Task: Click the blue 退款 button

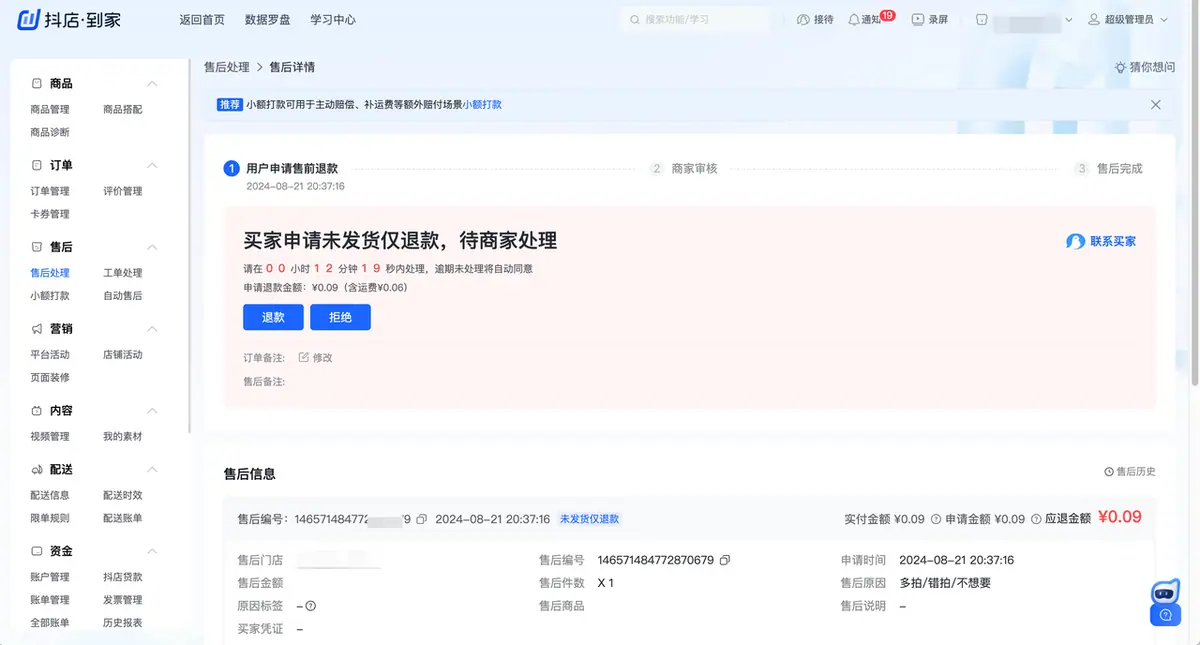Action: tap(273, 317)
